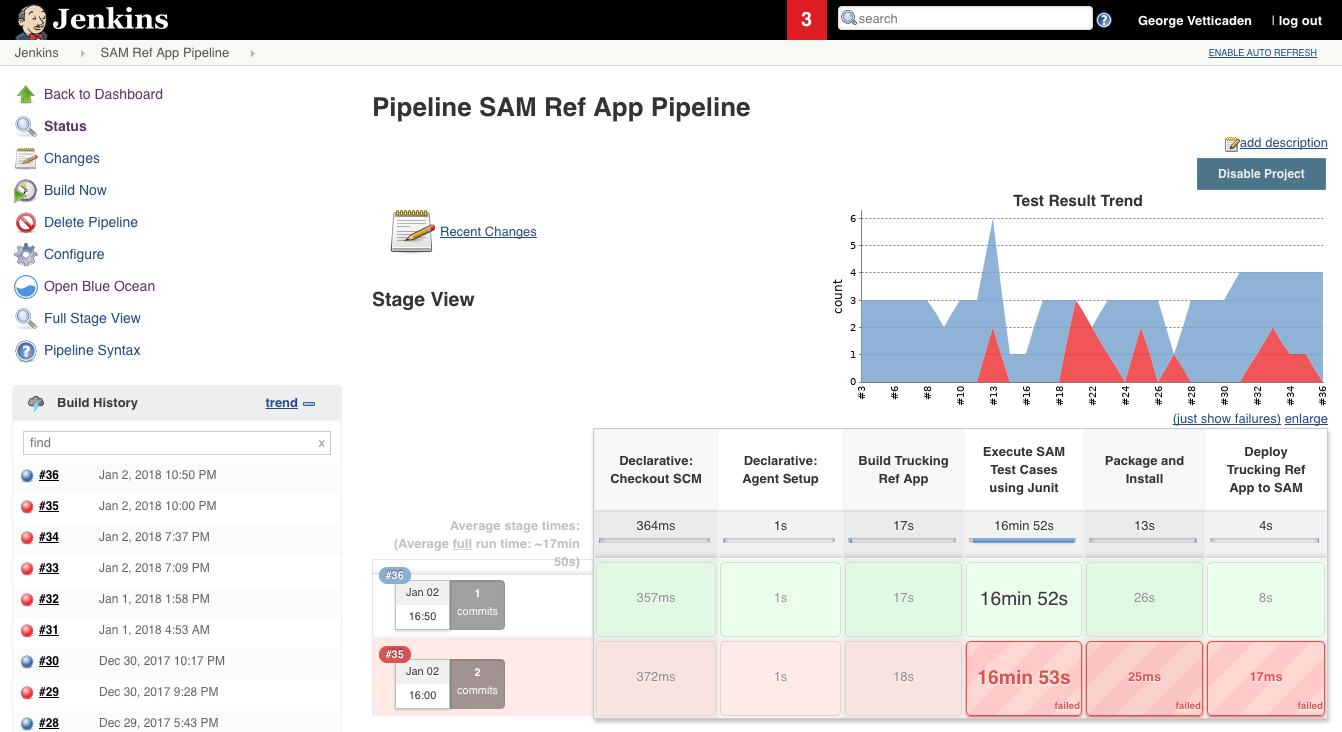Open Pipeline Syntax text link
This screenshot has height=732, width=1342.
(x=92, y=350)
